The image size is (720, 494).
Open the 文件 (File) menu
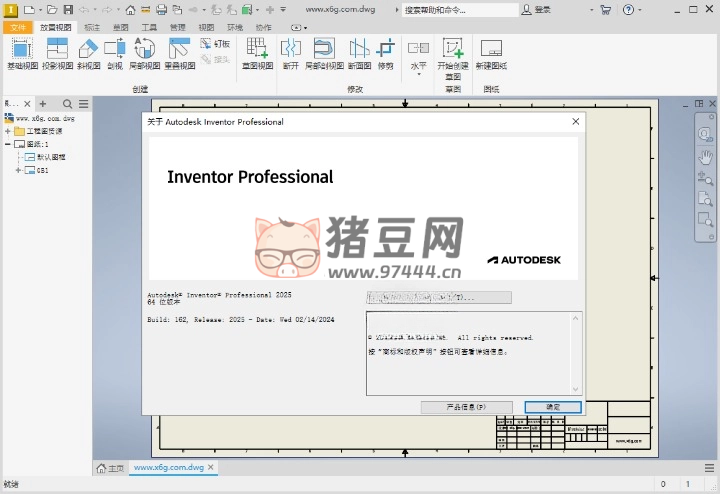[18, 27]
